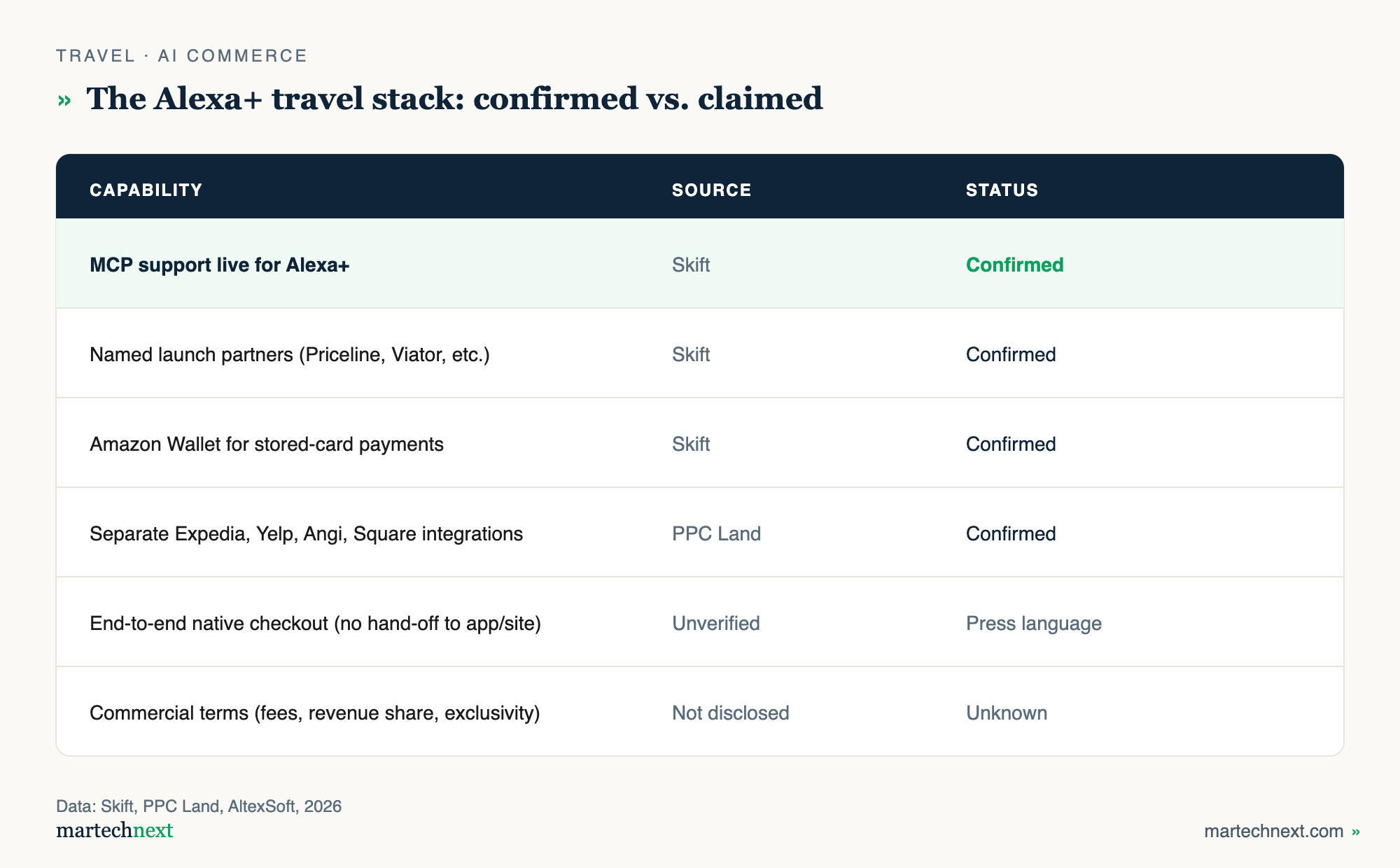Click the Unverified source cell

point(715,623)
